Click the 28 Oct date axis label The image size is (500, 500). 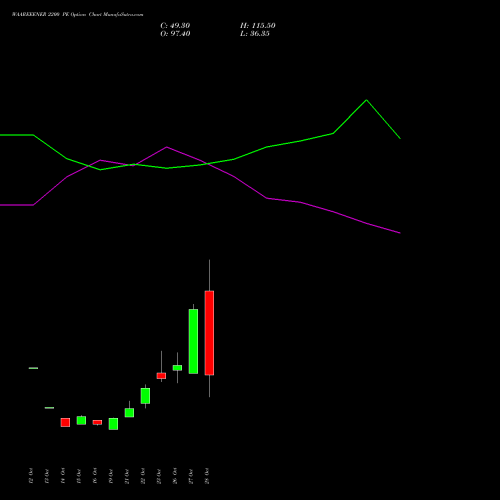207,476
